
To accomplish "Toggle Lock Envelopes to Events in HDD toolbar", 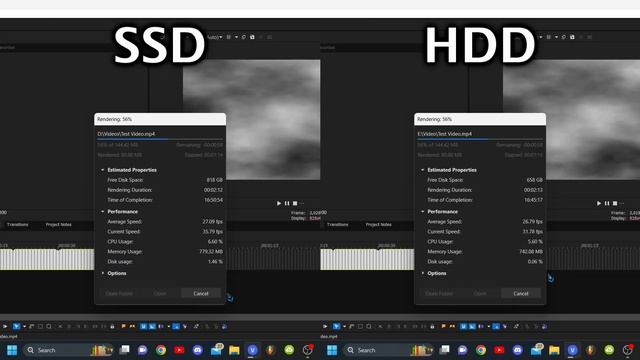I will [x=496, y=326].
